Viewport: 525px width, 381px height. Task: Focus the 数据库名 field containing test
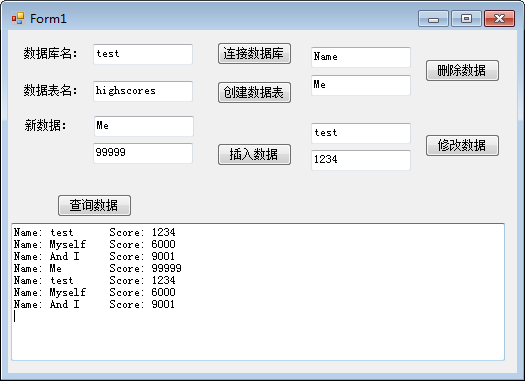(143, 54)
